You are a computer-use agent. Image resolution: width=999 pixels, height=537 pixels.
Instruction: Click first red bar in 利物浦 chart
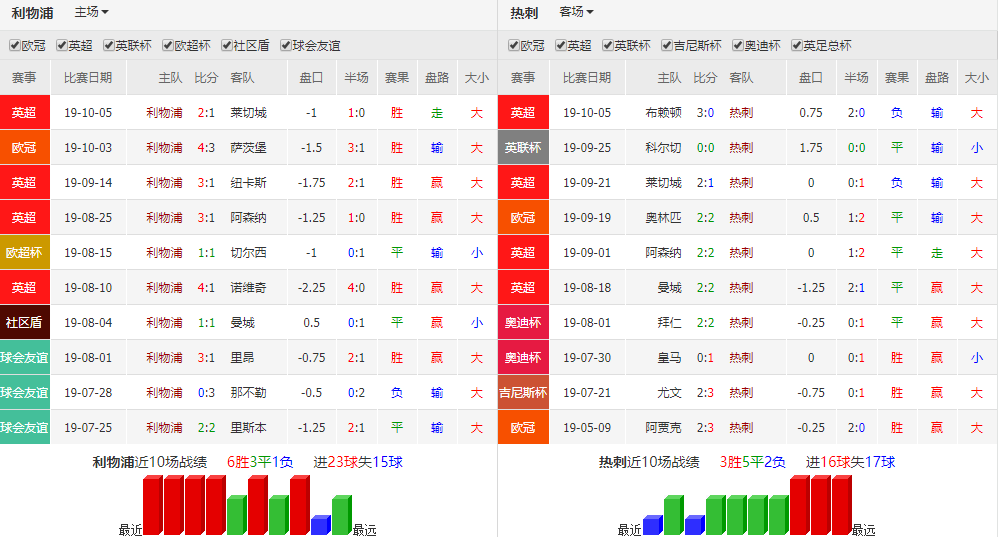point(153,505)
